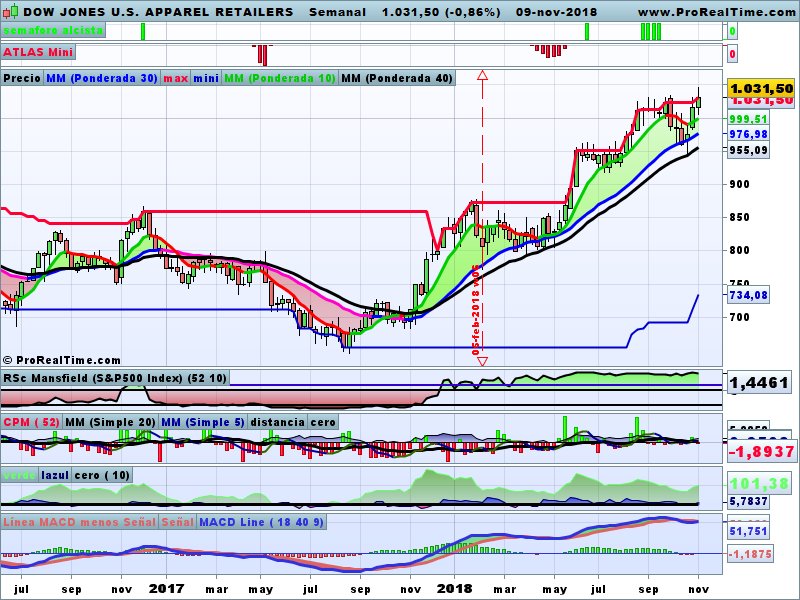Select the 'ATLAS Mini' indicator label
This screenshot has height=600, width=800.
[x=38, y=52]
